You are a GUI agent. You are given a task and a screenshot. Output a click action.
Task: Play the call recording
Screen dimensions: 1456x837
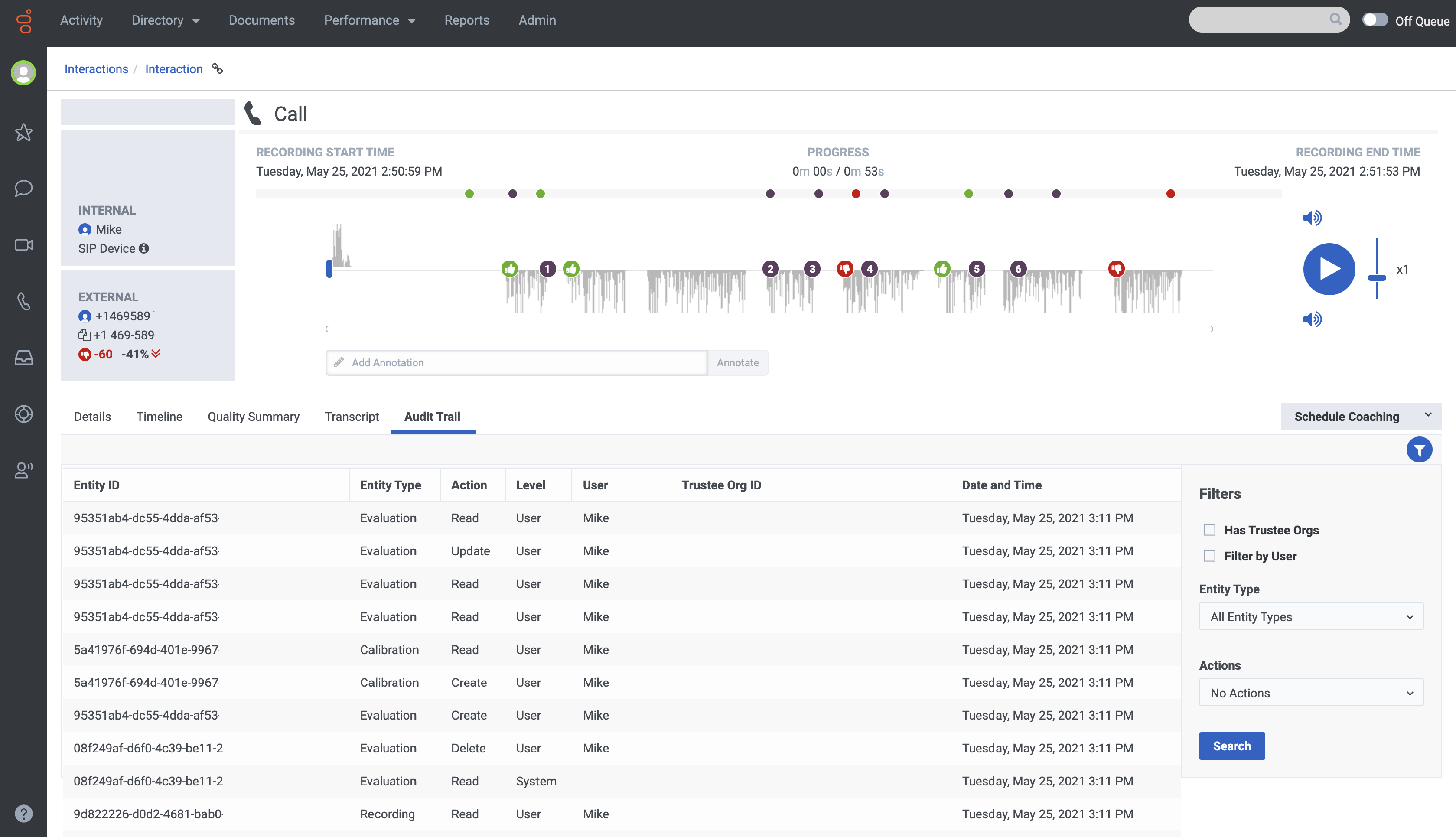(x=1329, y=269)
